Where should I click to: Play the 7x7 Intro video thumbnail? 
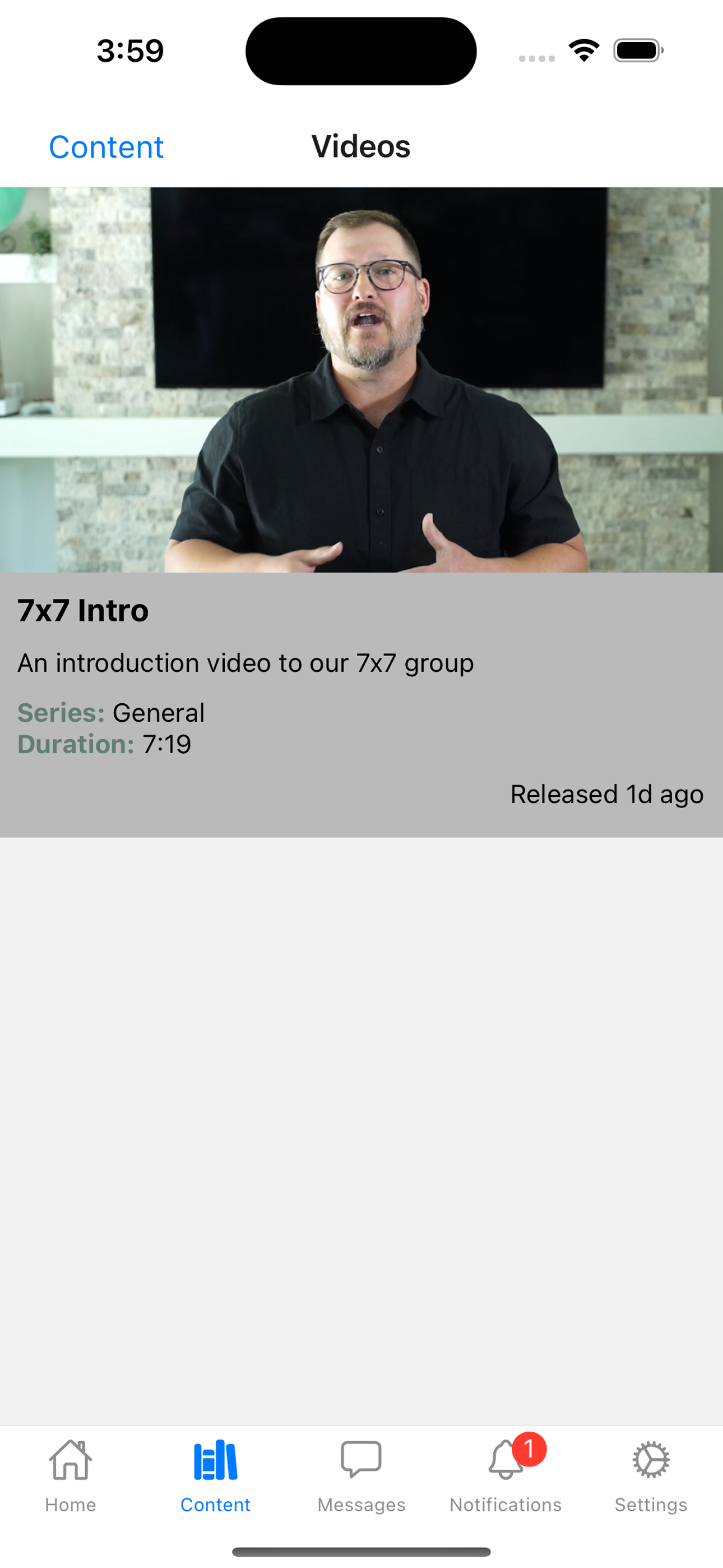[361, 380]
